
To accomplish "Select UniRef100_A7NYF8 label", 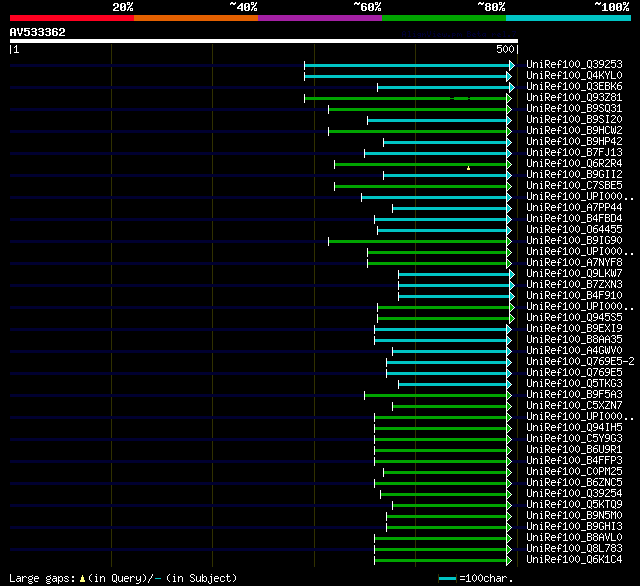I will (574, 262).
